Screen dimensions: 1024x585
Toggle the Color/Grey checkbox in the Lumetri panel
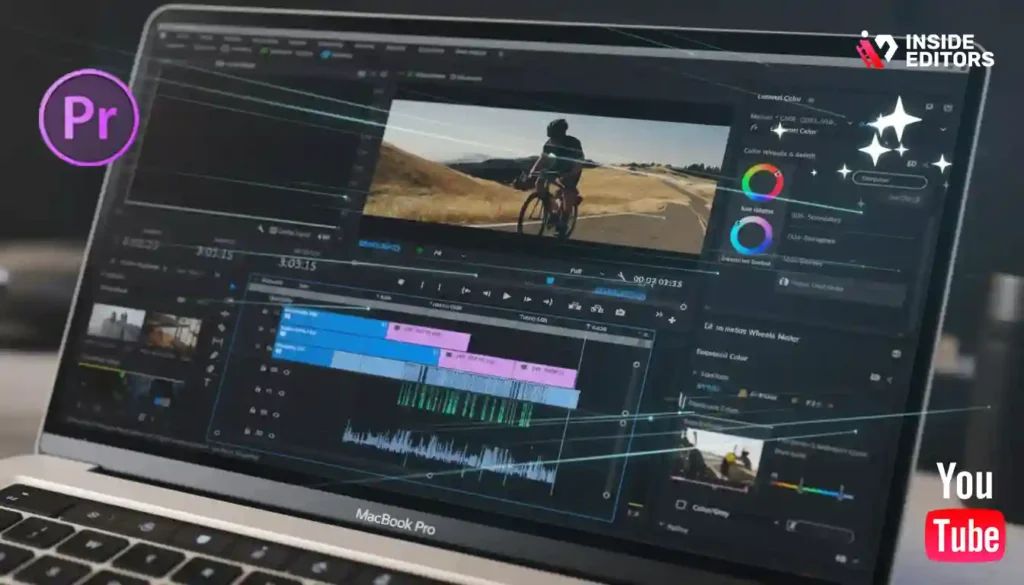coord(680,505)
